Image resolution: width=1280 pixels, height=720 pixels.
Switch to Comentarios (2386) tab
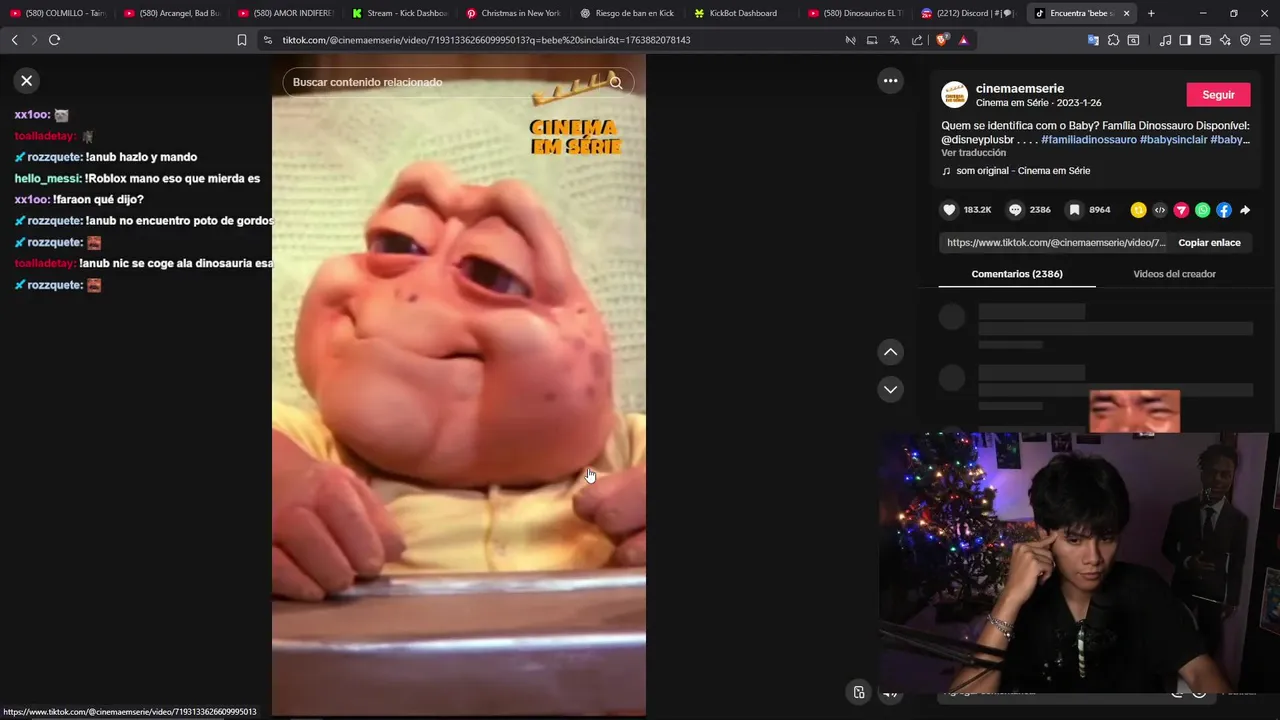(x=1017, y=274)
